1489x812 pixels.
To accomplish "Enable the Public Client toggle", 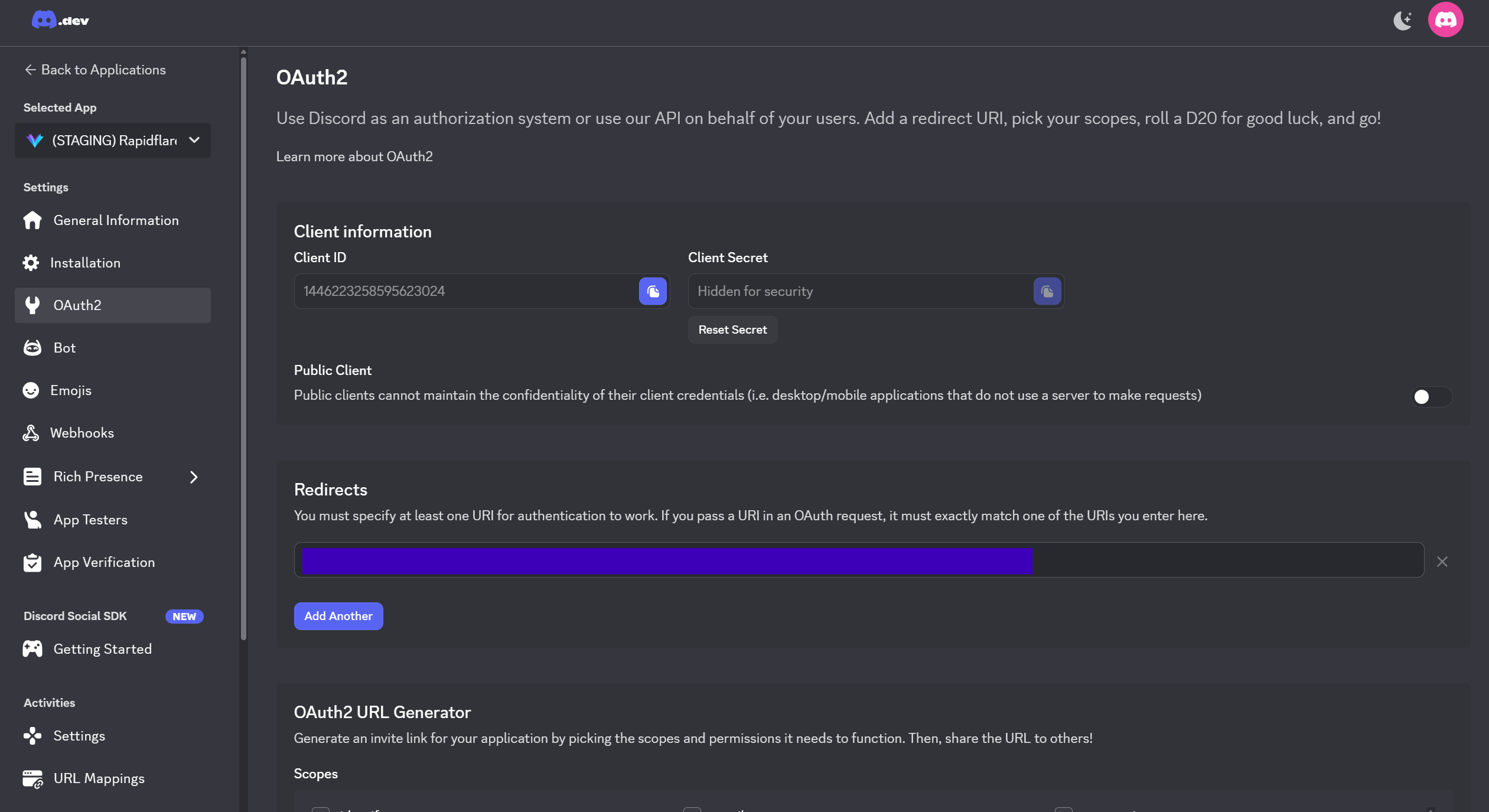I will click(x=1431, y=397).
